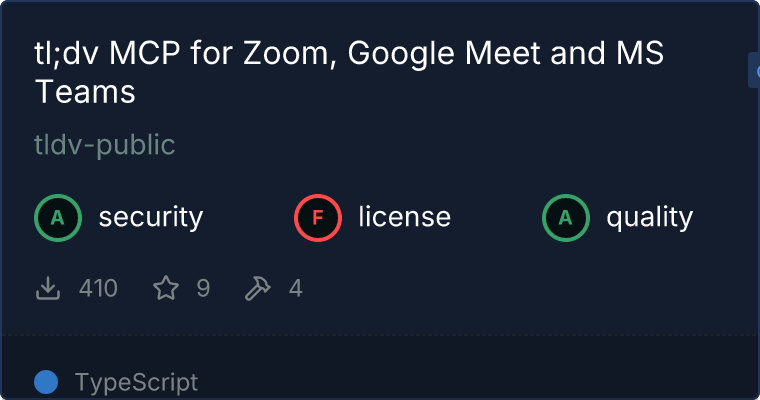
Task: Click blank footer area right of TypeScript
Action: [x=480, y=380]
